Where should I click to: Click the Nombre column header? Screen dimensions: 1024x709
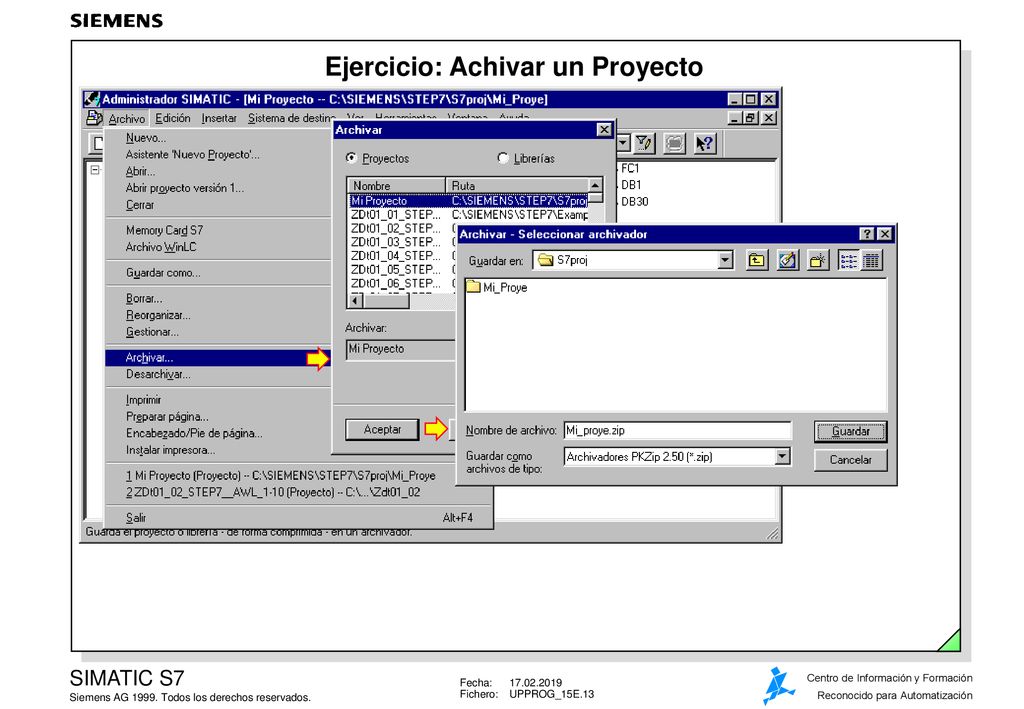point(396,186)
